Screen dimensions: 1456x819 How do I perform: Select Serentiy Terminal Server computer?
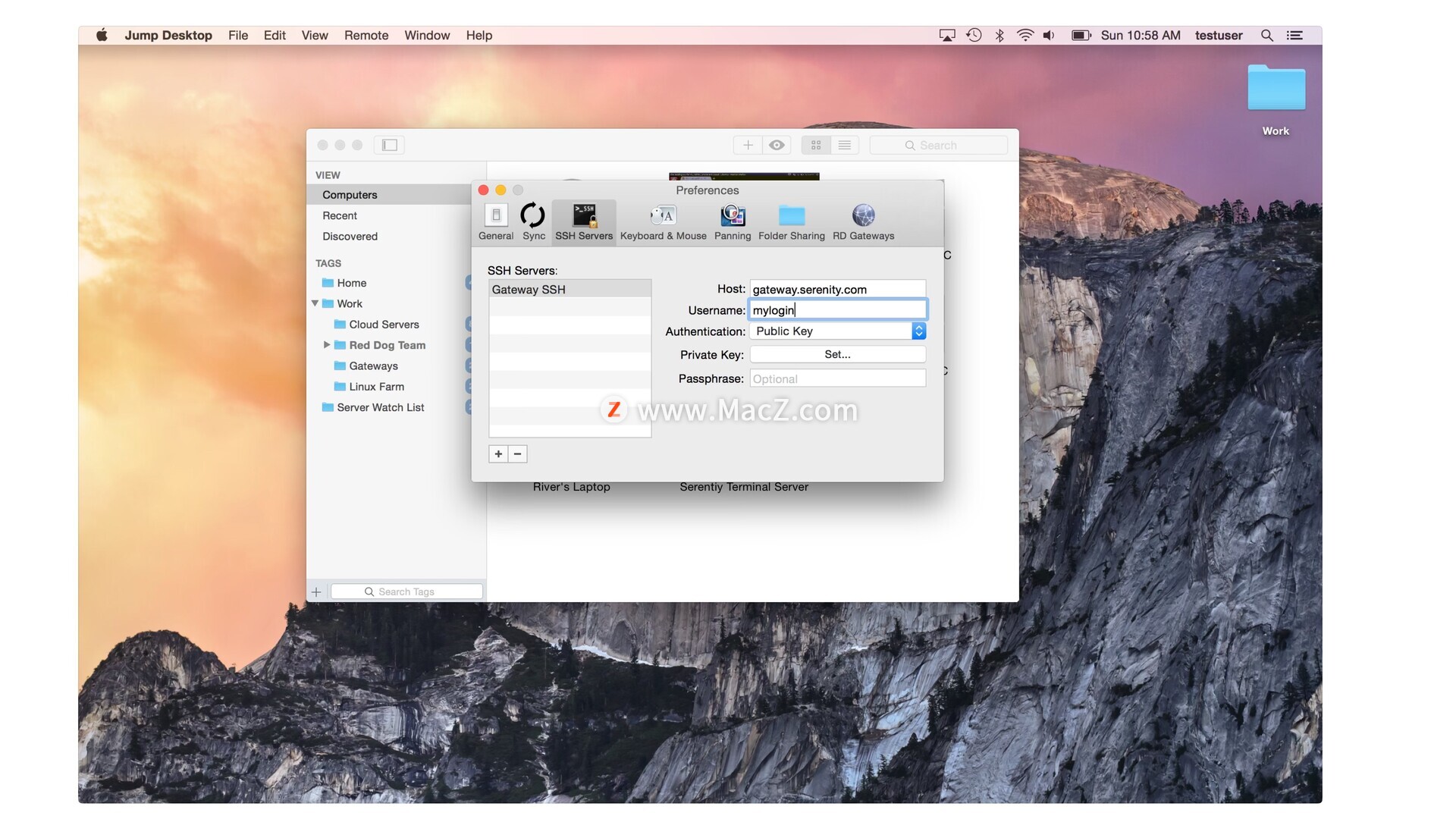coord(744,487)
